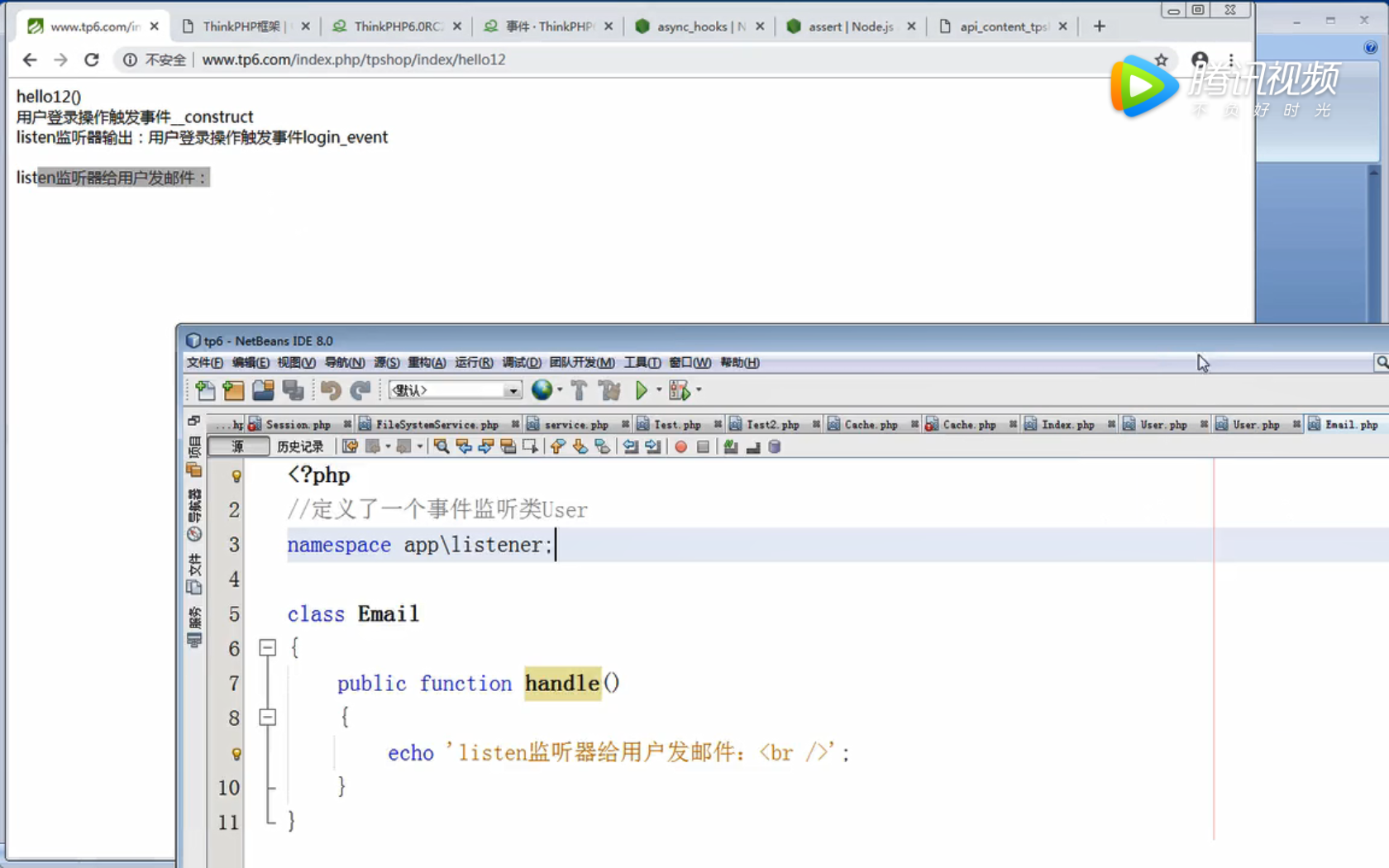Screen dimensions: 1389x868
Task: Click the globe browser icon in NetBeans toolbar
Action: tap(542, 389)
